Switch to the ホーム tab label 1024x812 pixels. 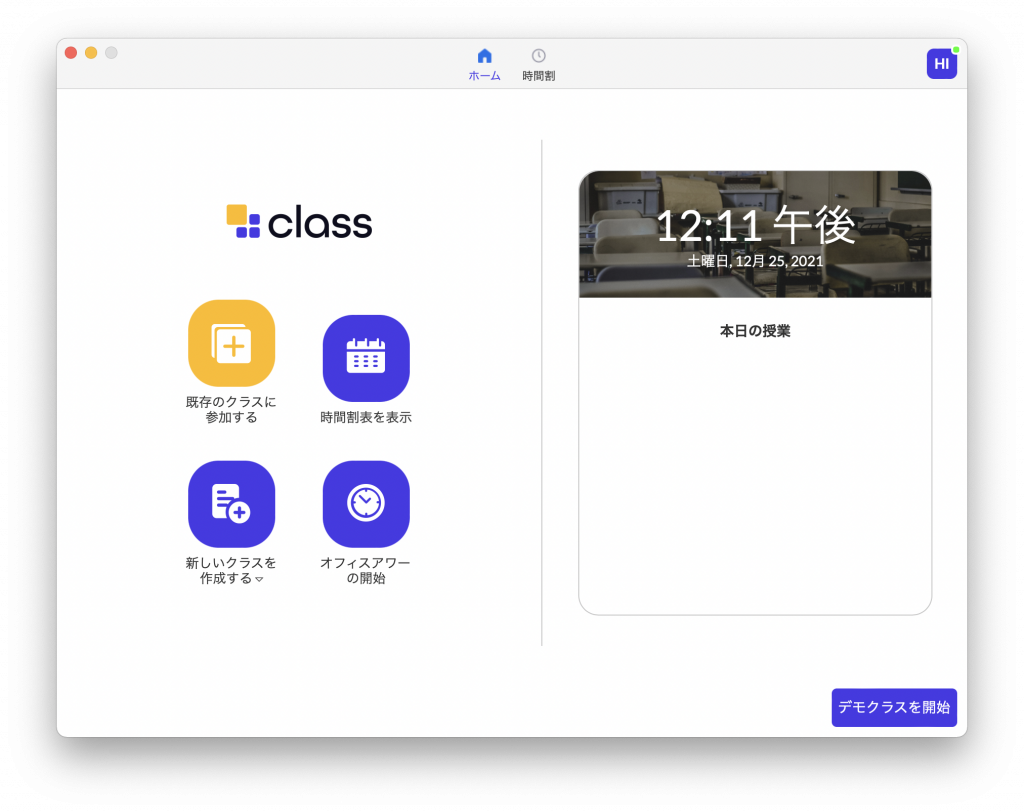point(484,76)
